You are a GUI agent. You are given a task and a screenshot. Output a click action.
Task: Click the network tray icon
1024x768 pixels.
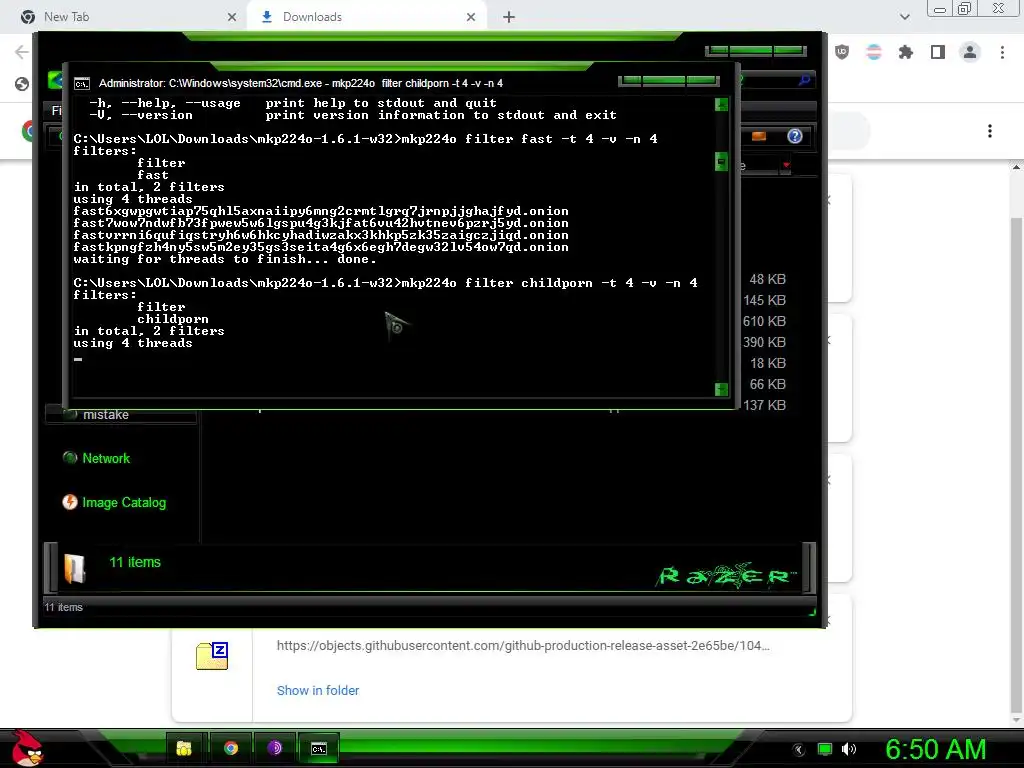pos(825,749)
